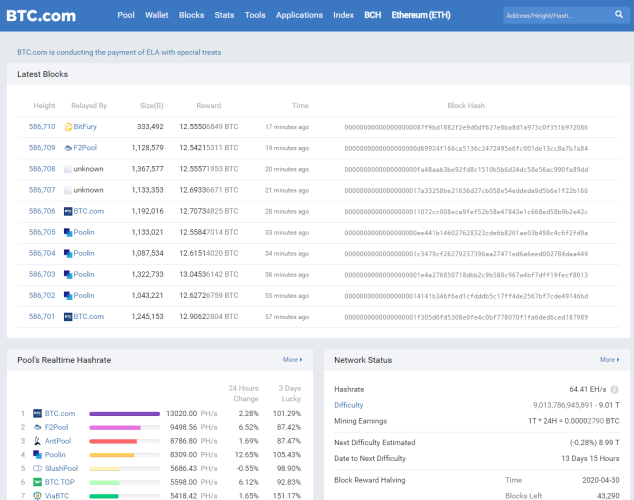Image resolution: width=634 pixels, height=500 pixels.
Task: Expand More in Pool's Realtime Hashrate
Action: (x=292, y=359)
